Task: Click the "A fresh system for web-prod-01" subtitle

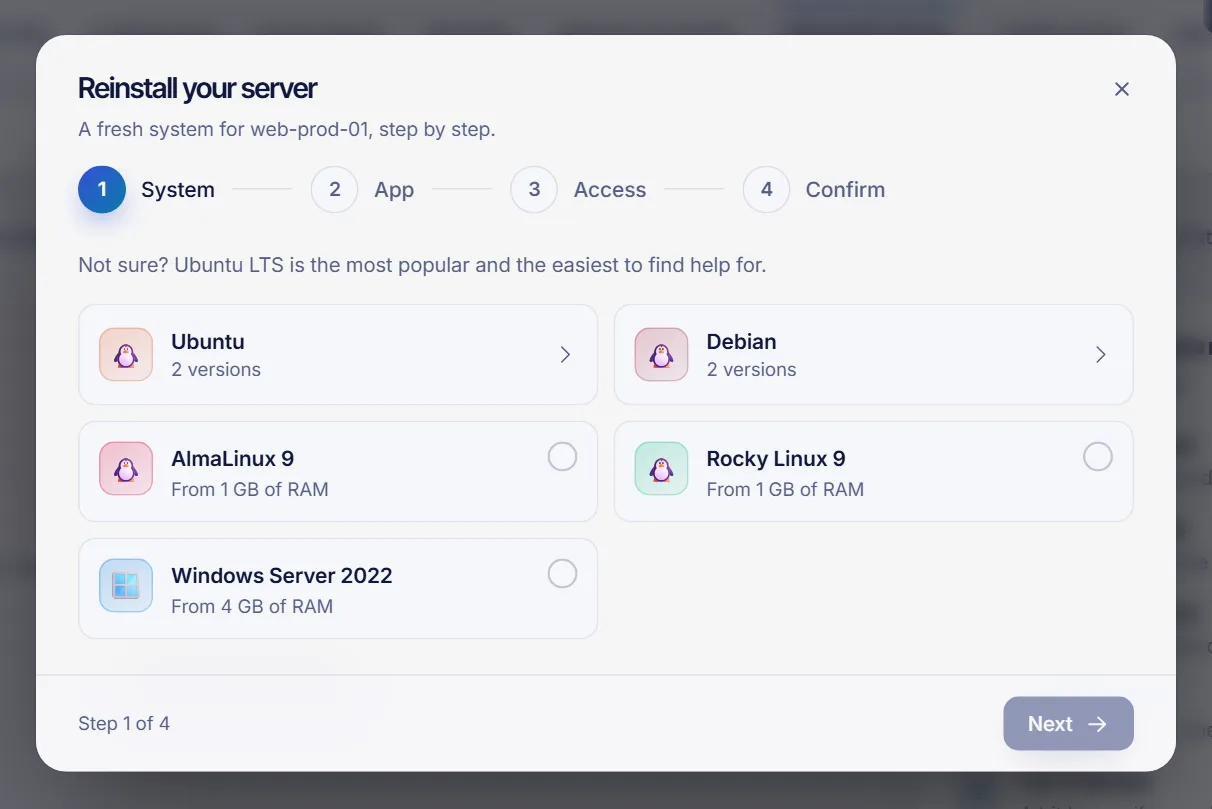Action: (x=287, y=129)
